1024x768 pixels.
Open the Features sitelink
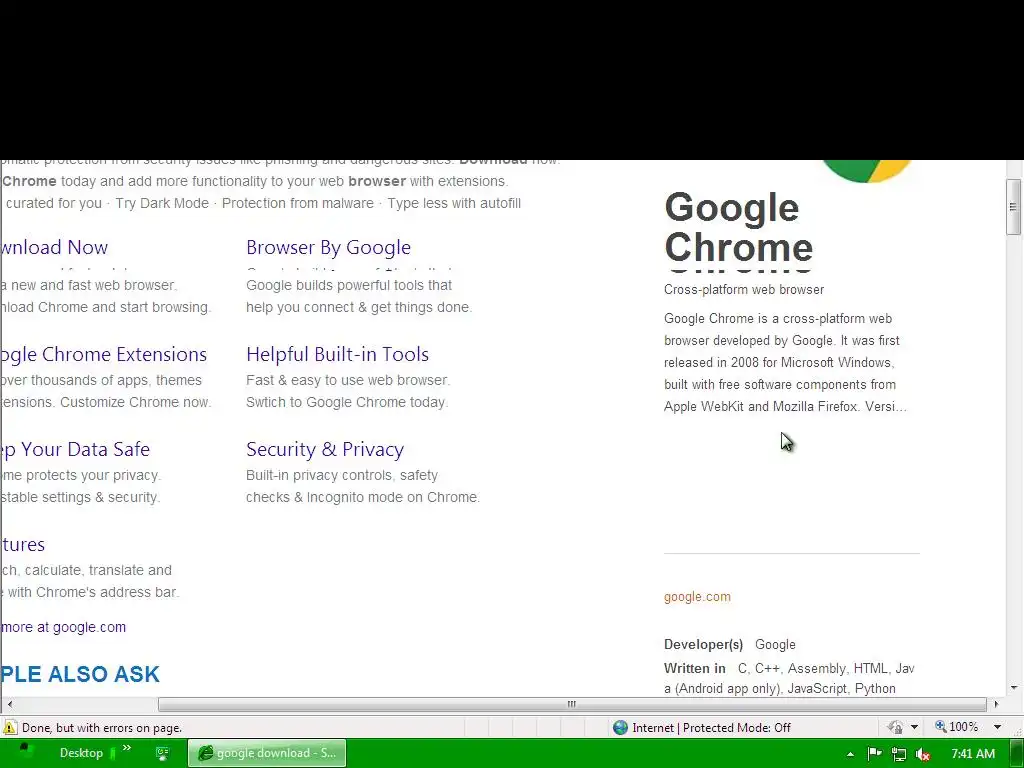23,544
